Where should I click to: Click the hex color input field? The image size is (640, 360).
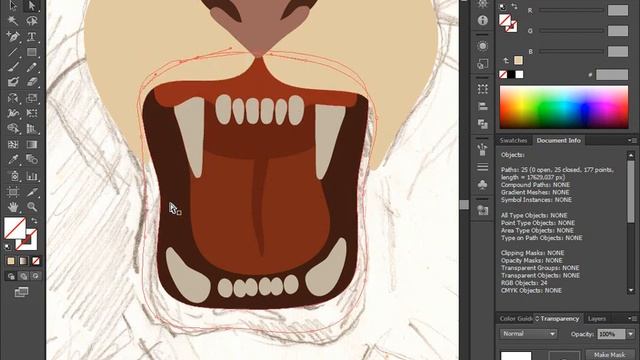coord(612,75)
